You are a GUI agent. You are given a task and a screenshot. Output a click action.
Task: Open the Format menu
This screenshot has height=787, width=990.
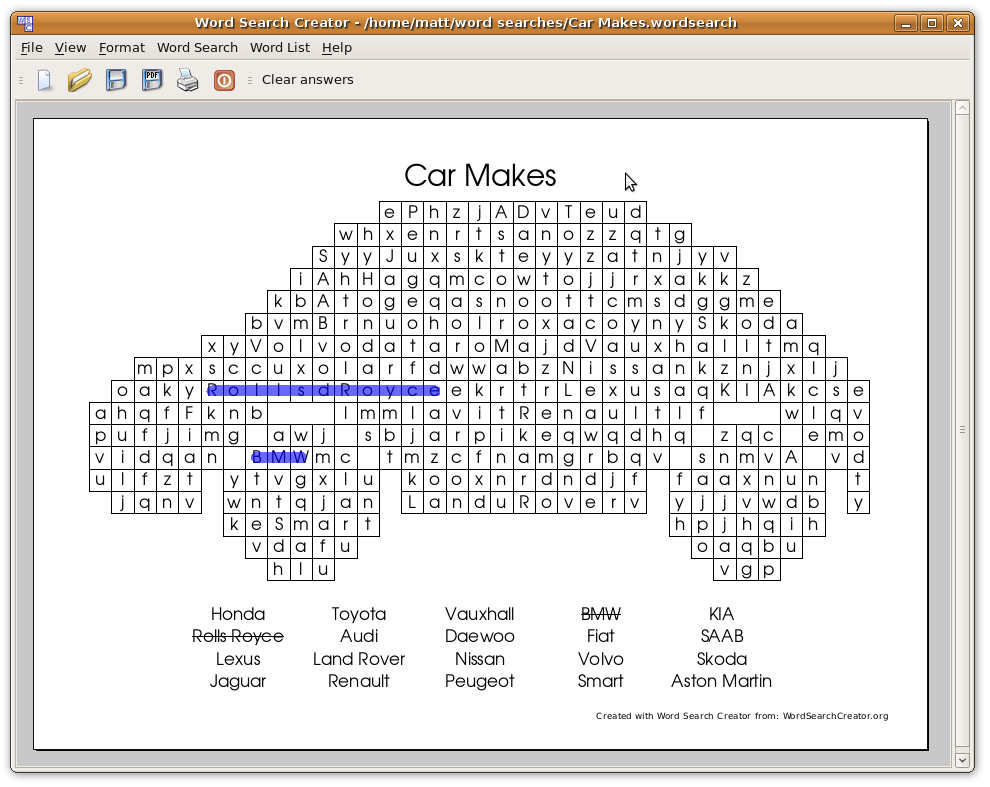[x=121, y=47]
